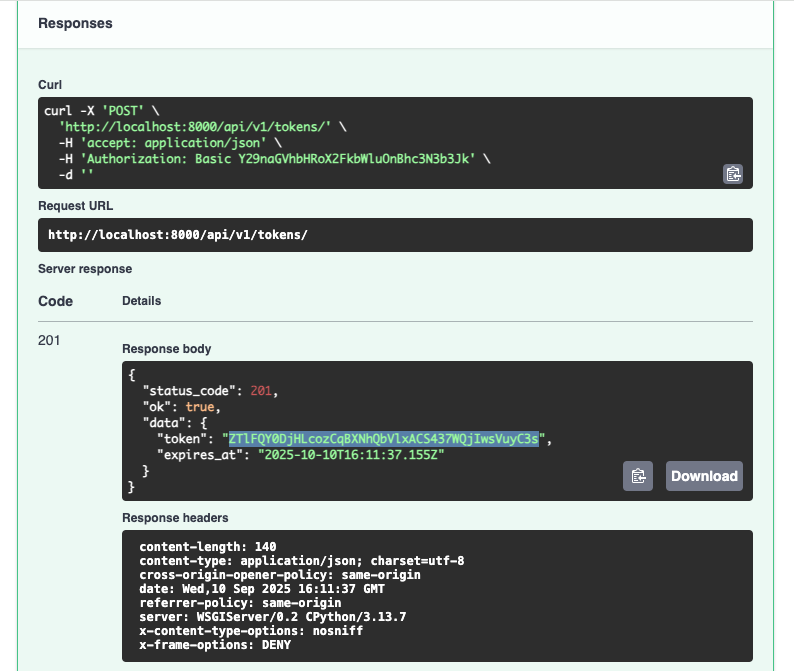This screenshot has width=794, height=671.
Task: Click the curl tokens URL line
Action: (x=203, y=127)
